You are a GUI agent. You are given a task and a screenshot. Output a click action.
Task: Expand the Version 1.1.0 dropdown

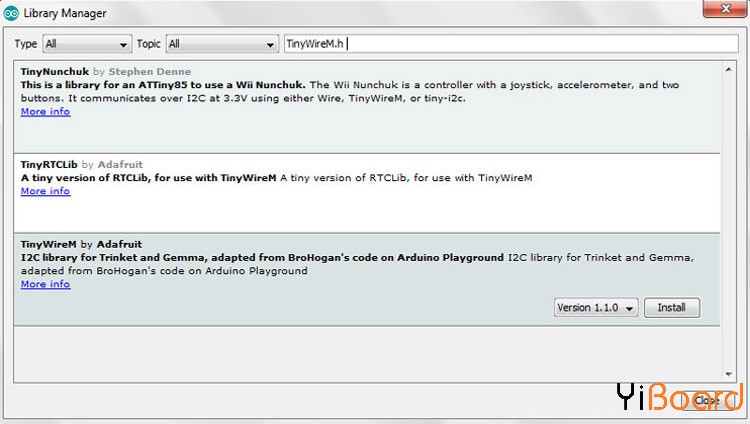[x=596, y=308]
